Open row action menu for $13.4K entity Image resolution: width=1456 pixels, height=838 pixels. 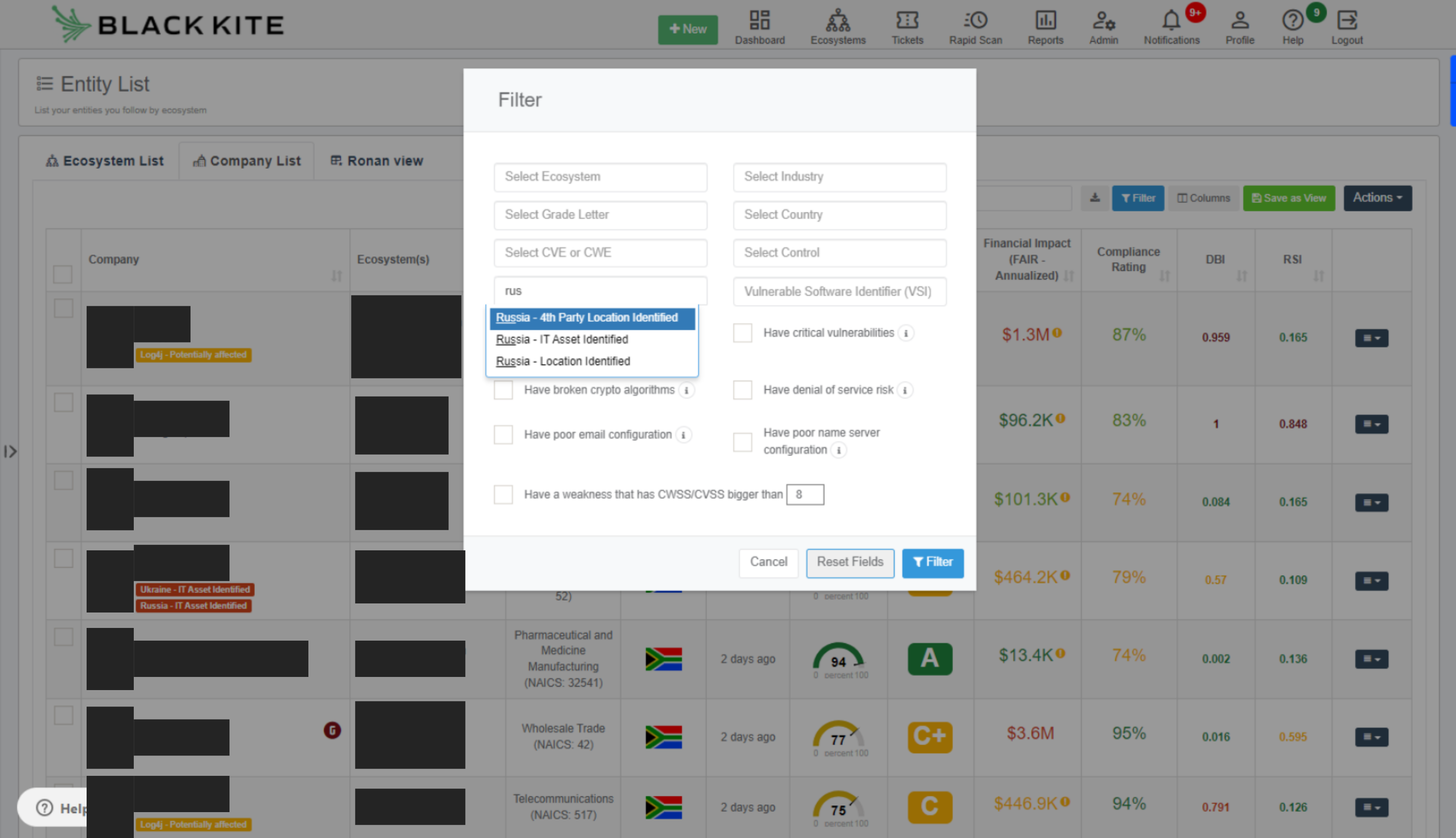1372,659
